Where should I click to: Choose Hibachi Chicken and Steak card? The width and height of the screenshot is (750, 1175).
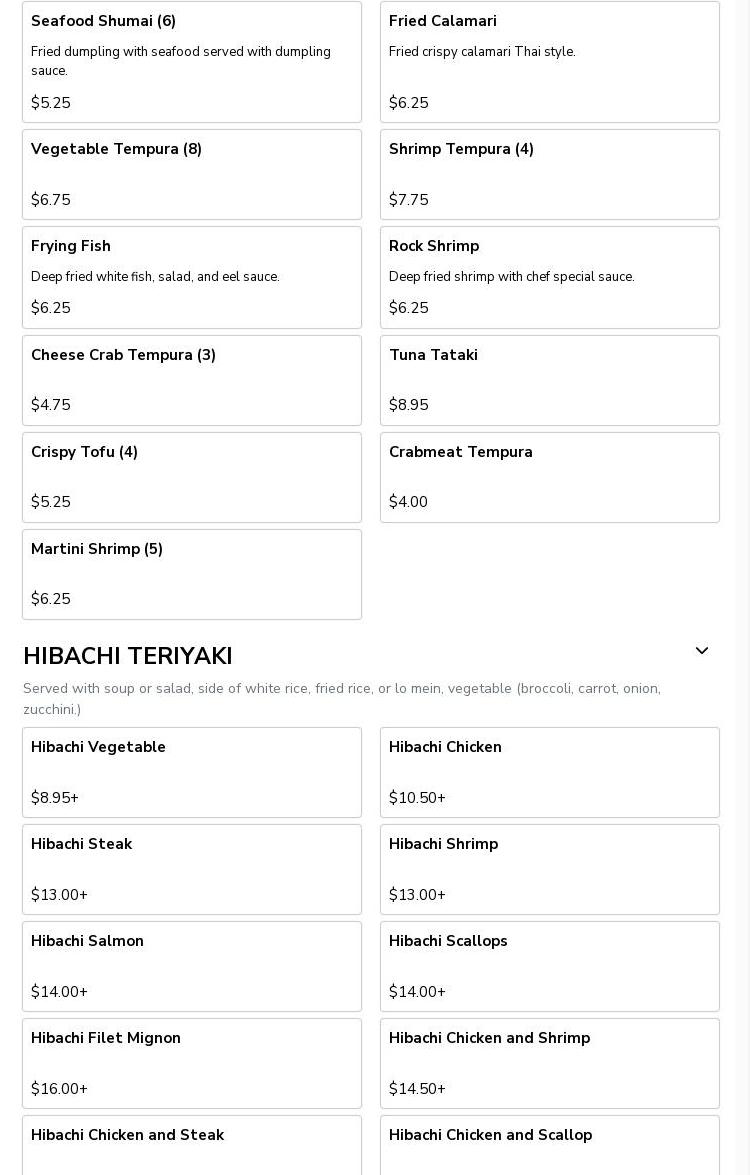coord(192,1145)
